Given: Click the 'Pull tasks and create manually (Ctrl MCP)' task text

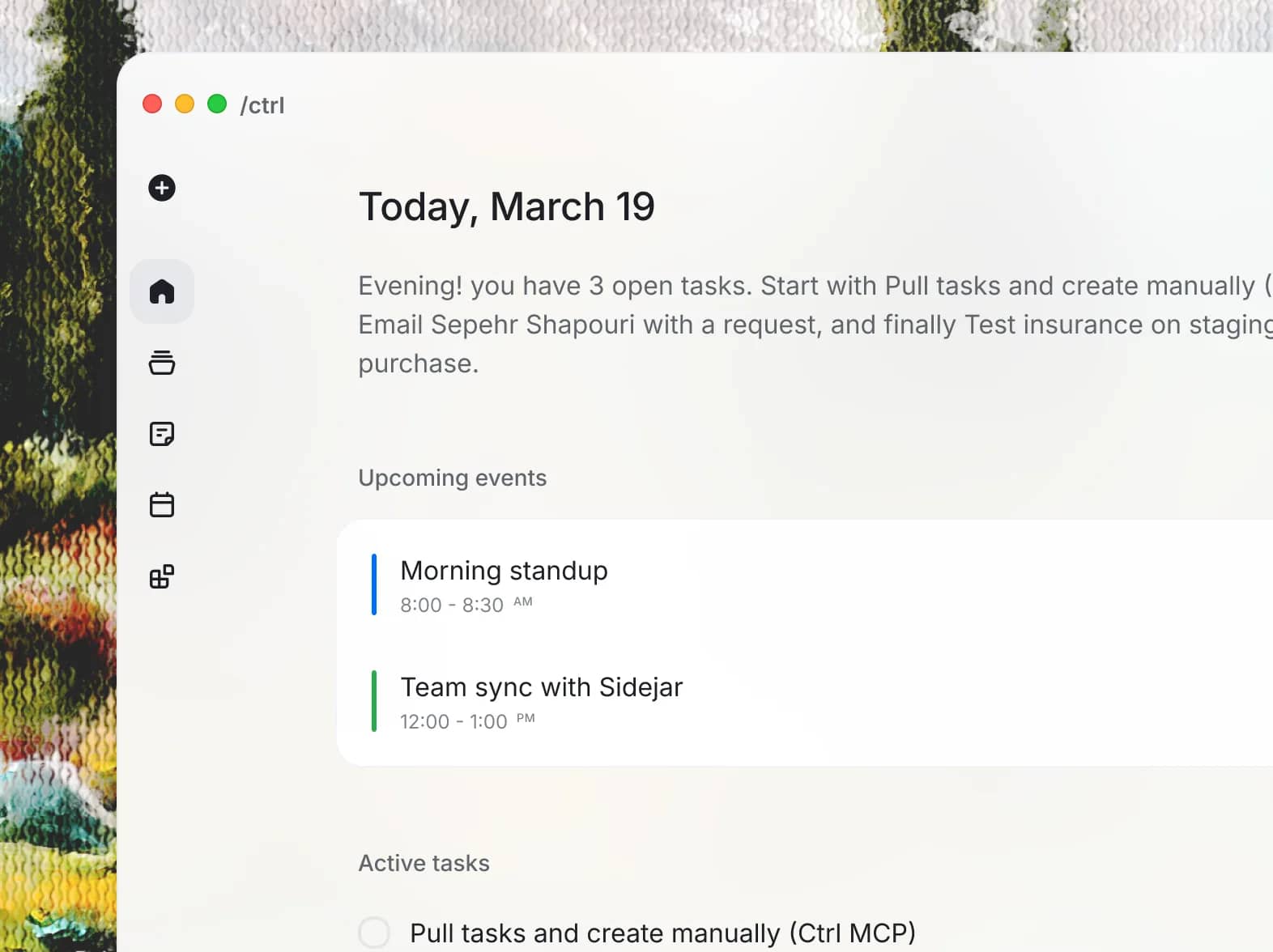Looking at the screenshot, I should coord(662,933).
